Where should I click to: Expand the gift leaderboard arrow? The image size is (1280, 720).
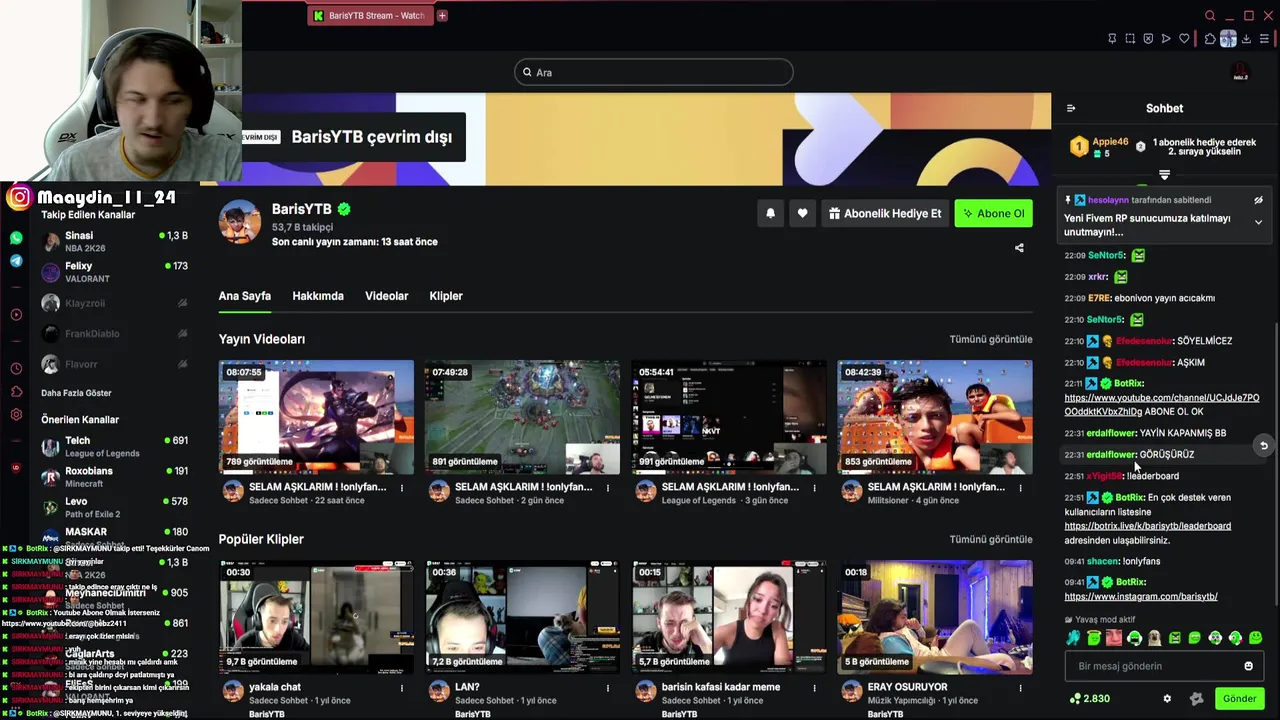[1164, 175]
